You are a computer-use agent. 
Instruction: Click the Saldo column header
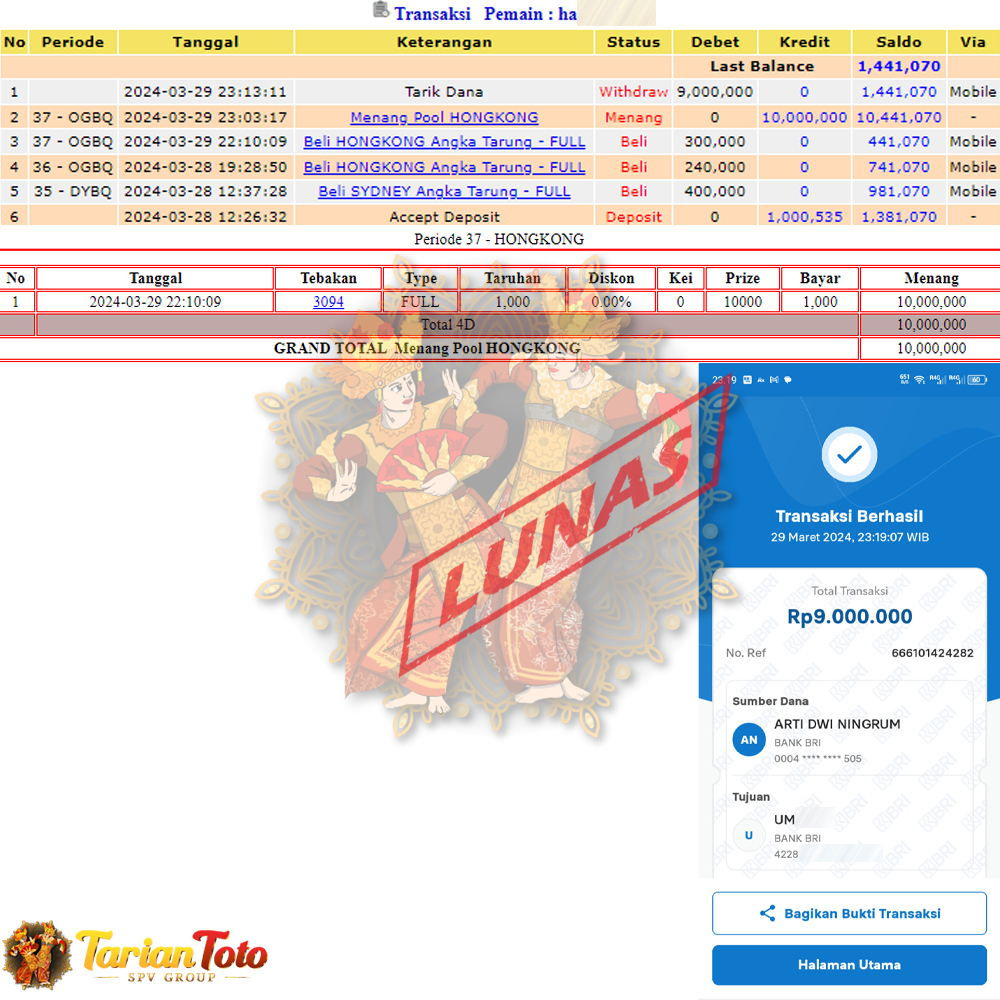[x=898, y=42]
